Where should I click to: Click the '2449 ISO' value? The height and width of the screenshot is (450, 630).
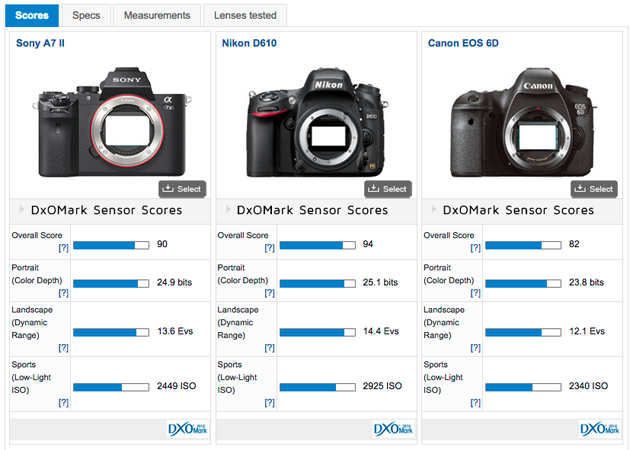point(176,386)
